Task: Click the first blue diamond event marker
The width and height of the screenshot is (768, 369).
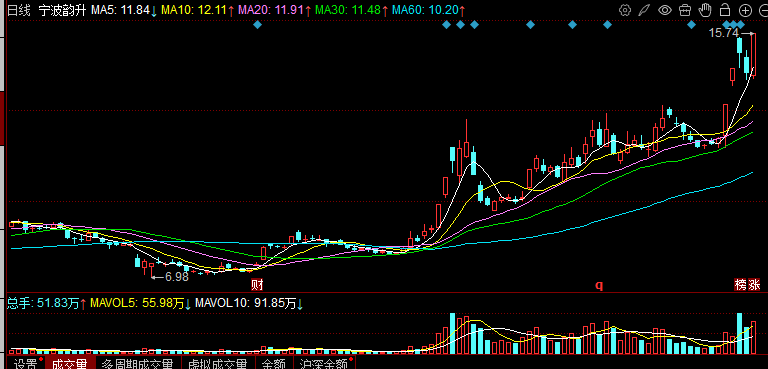Action: (258, 25)
